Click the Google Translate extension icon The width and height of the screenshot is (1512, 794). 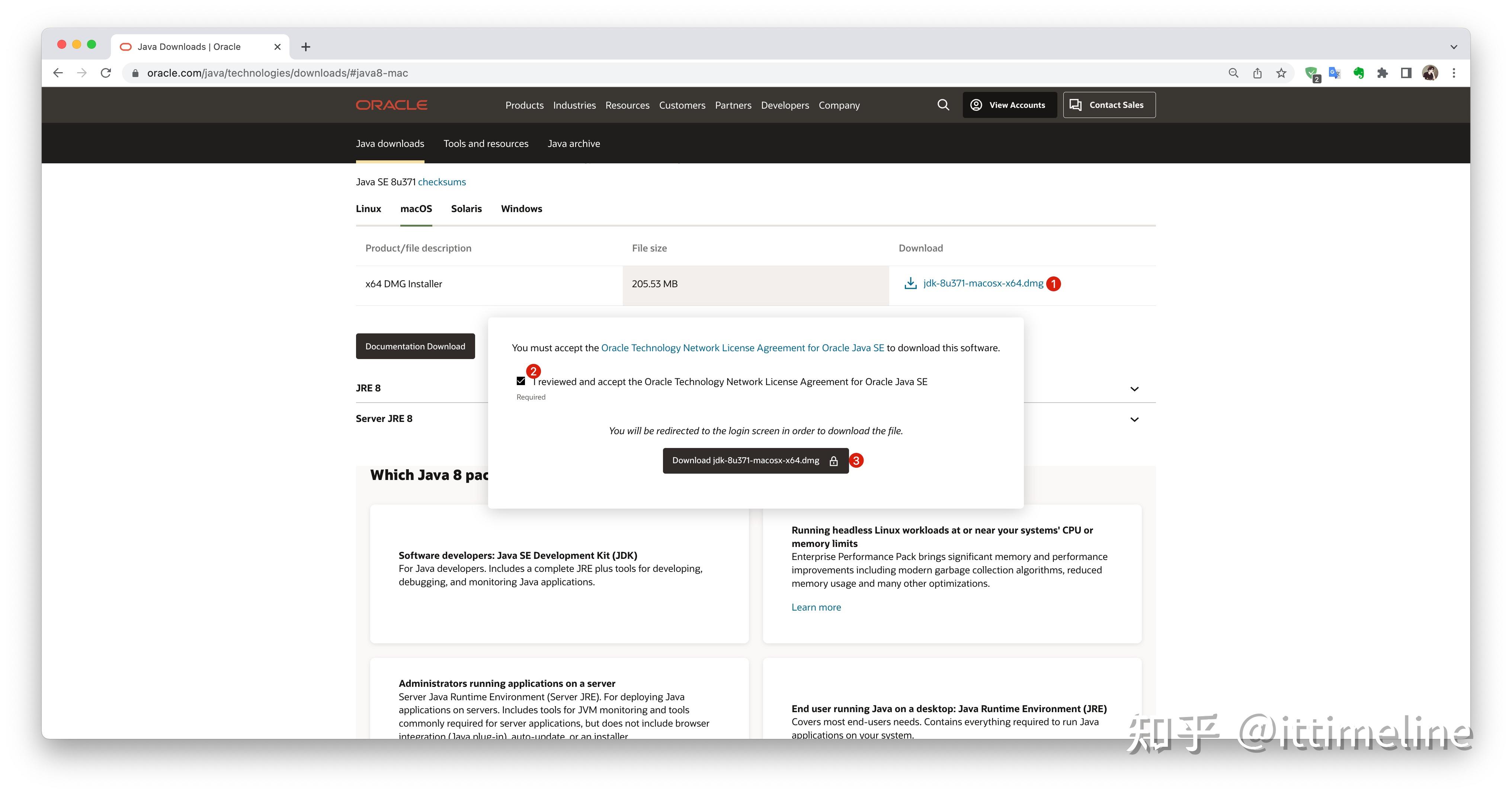[x=1334, y=73]
